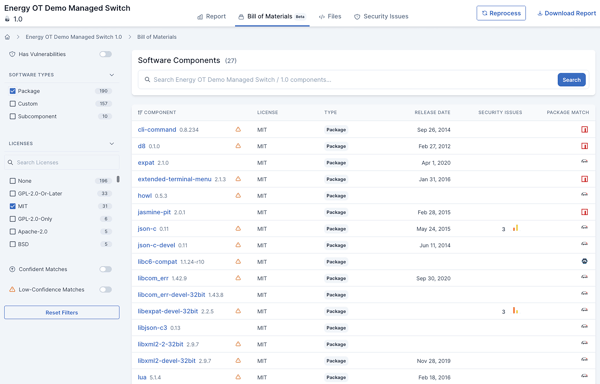The height and width of the screenshot is (384, 600).
Task: Click the warning icon on howl row
Action: pyautogui.click(x=238, y=195)
